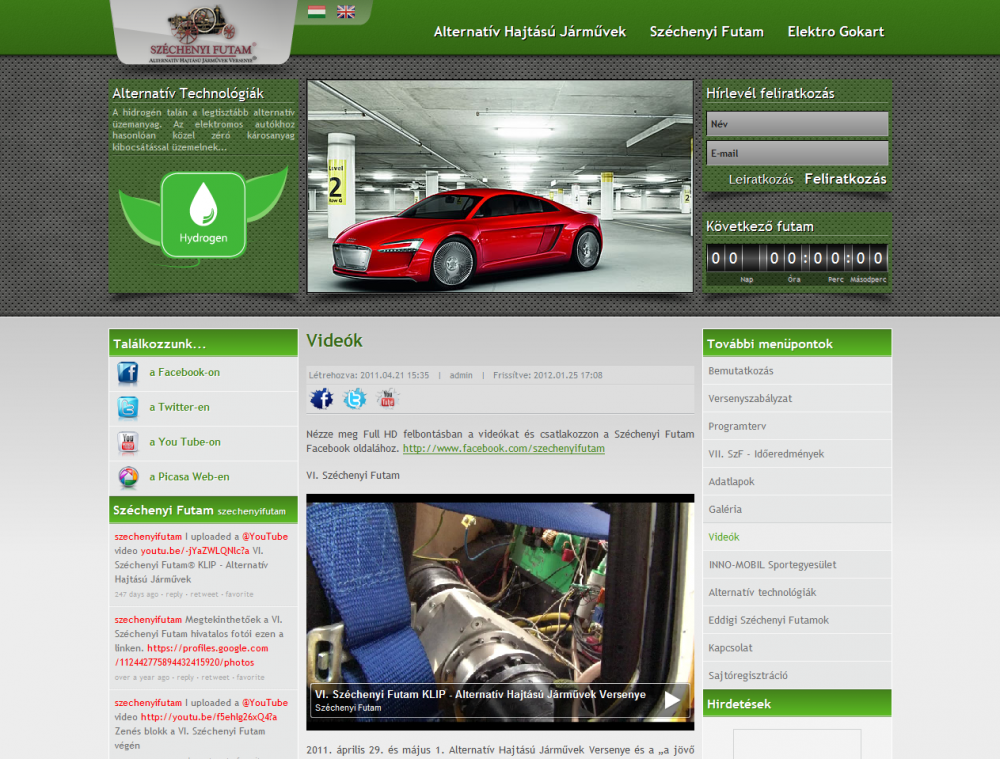Click favorite under the first tweet
This screenshot has height=759, width=1000.
click(239, 594)
